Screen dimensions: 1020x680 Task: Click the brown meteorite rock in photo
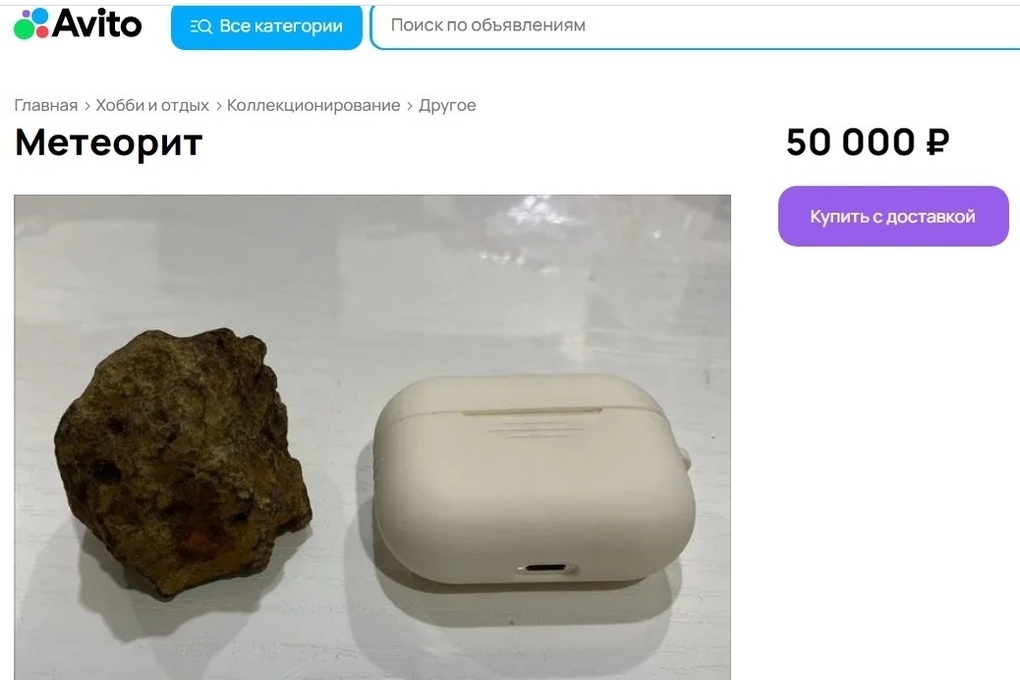pos(183,462)
